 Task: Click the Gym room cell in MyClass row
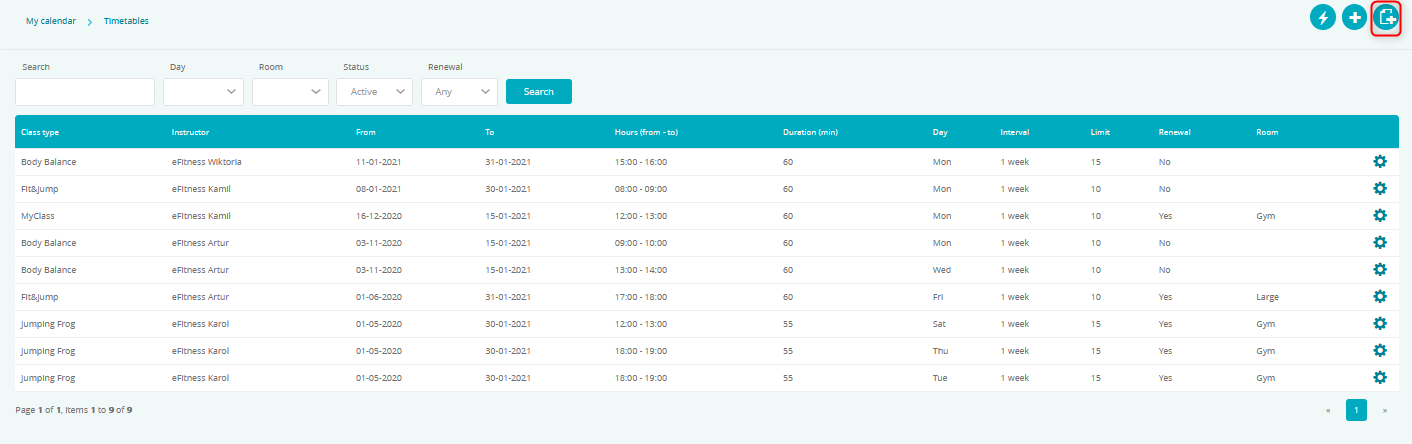(x=1265, y=216)
